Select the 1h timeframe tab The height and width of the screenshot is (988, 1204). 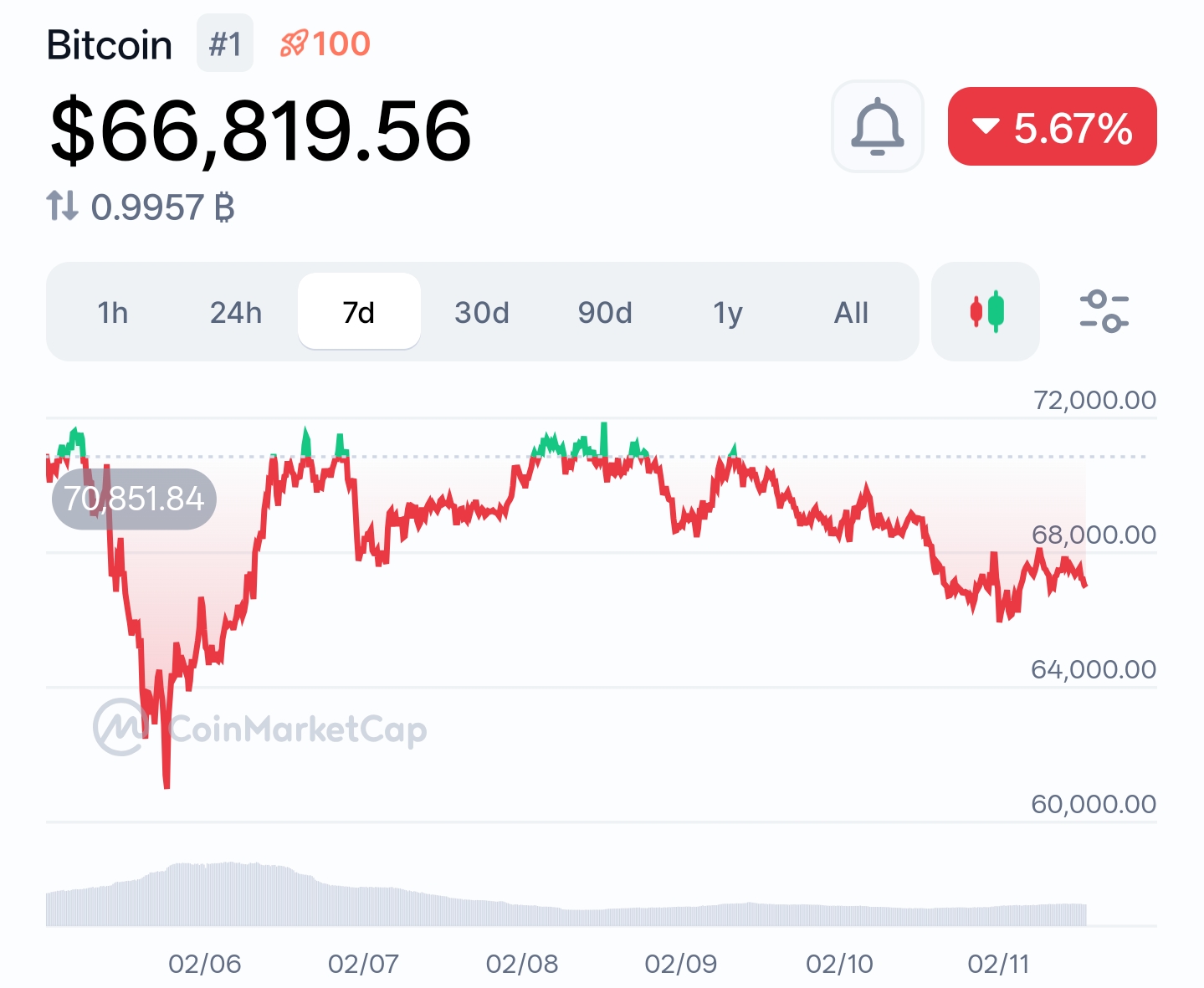tap(113, 313)
